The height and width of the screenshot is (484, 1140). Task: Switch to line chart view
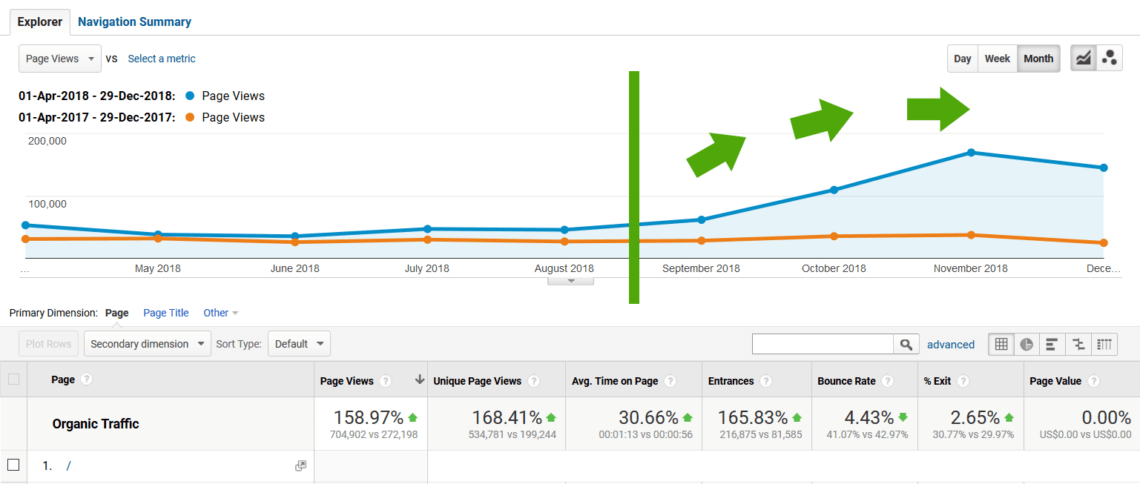coord(1083,59)
